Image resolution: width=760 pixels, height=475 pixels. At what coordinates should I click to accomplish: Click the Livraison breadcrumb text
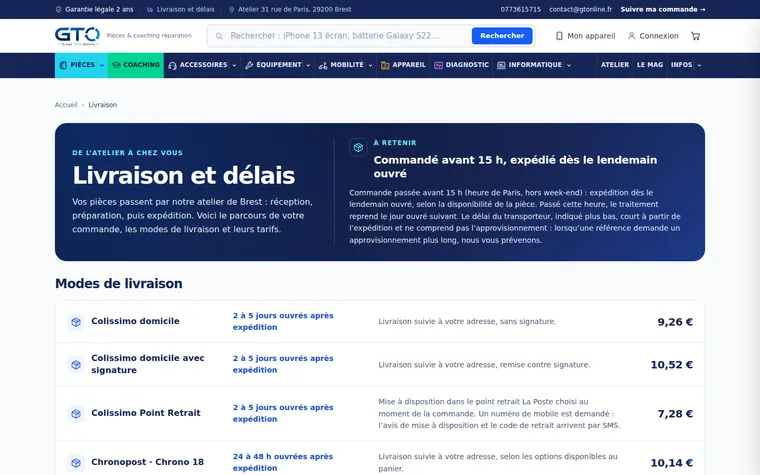[x=102, y=105]
